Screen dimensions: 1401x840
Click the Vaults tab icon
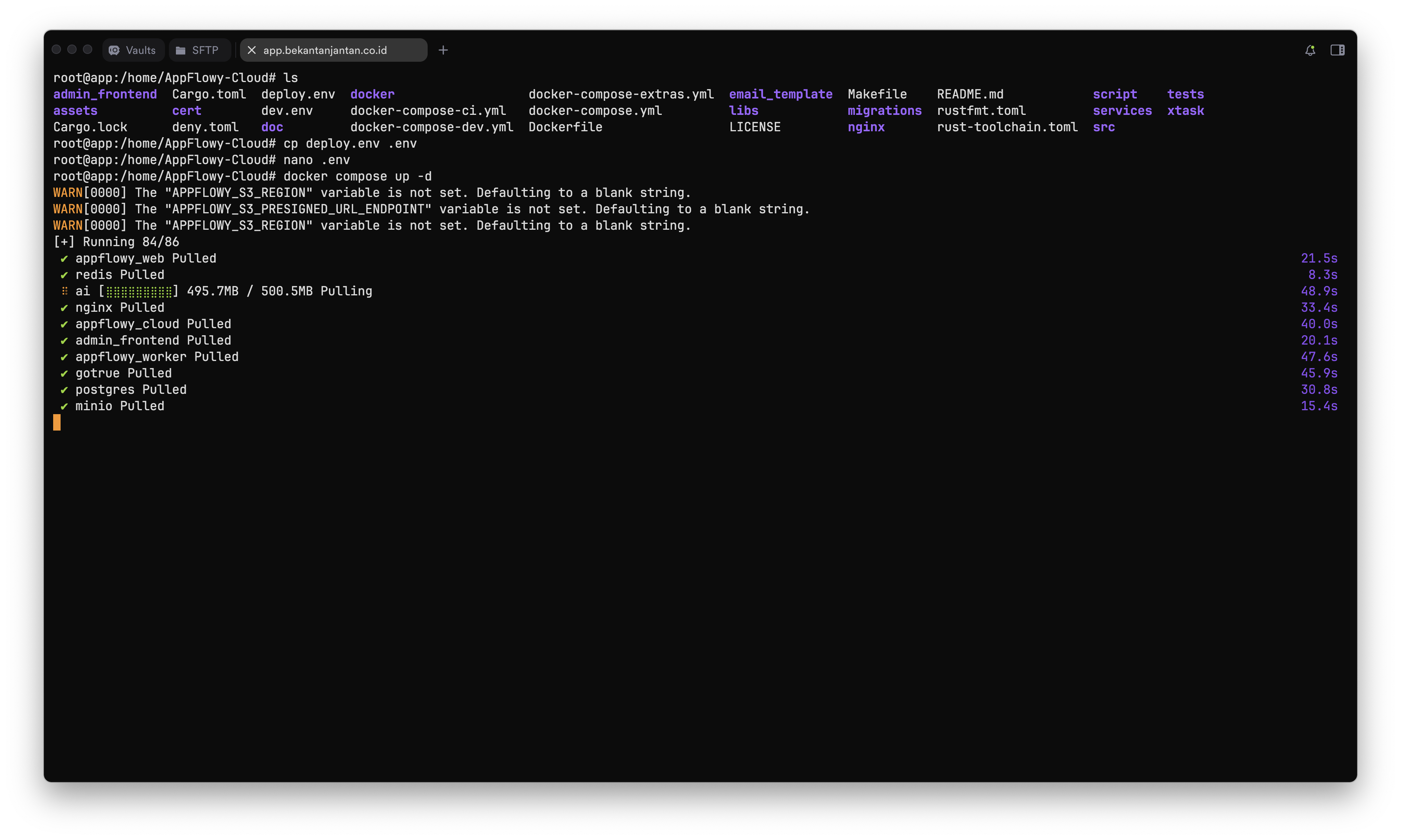(115, 50)
